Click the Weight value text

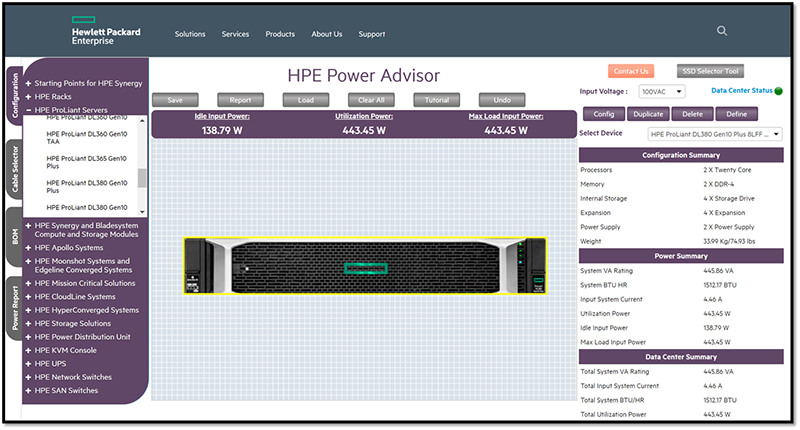729,241
